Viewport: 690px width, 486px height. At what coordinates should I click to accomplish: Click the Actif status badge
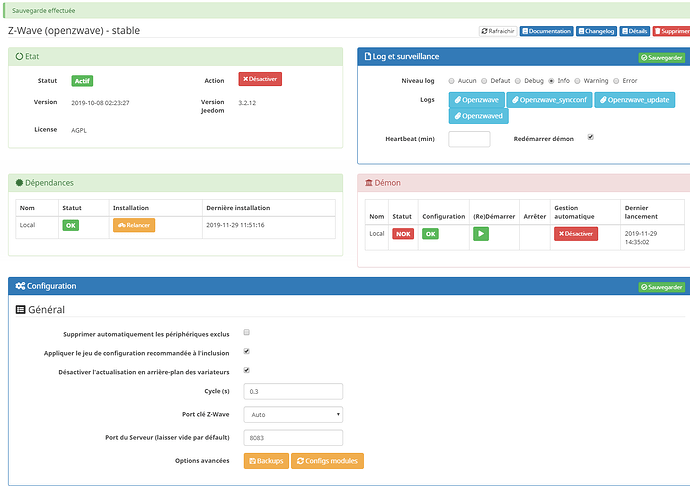[82, 81]
